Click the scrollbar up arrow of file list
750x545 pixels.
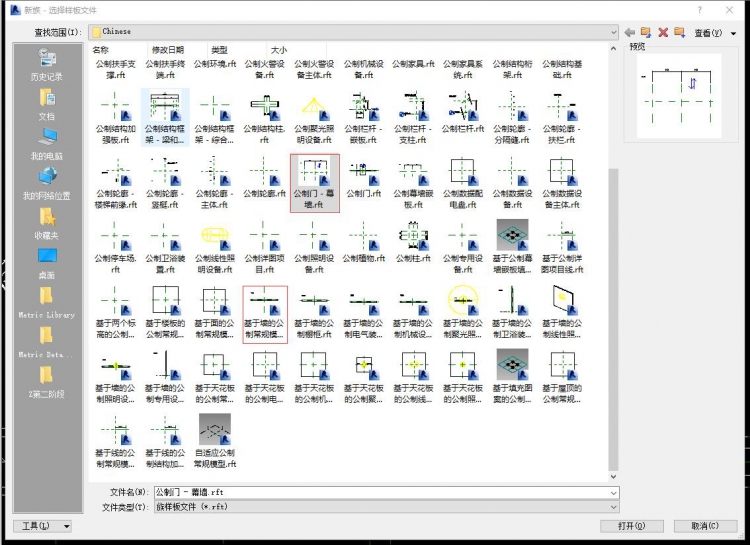(613, 48)
